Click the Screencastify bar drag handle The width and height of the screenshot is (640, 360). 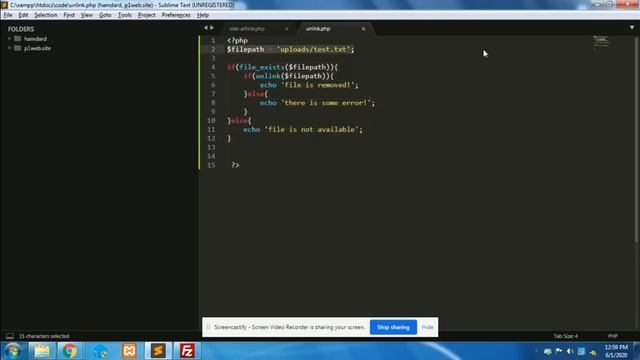(x=208, y=327)
